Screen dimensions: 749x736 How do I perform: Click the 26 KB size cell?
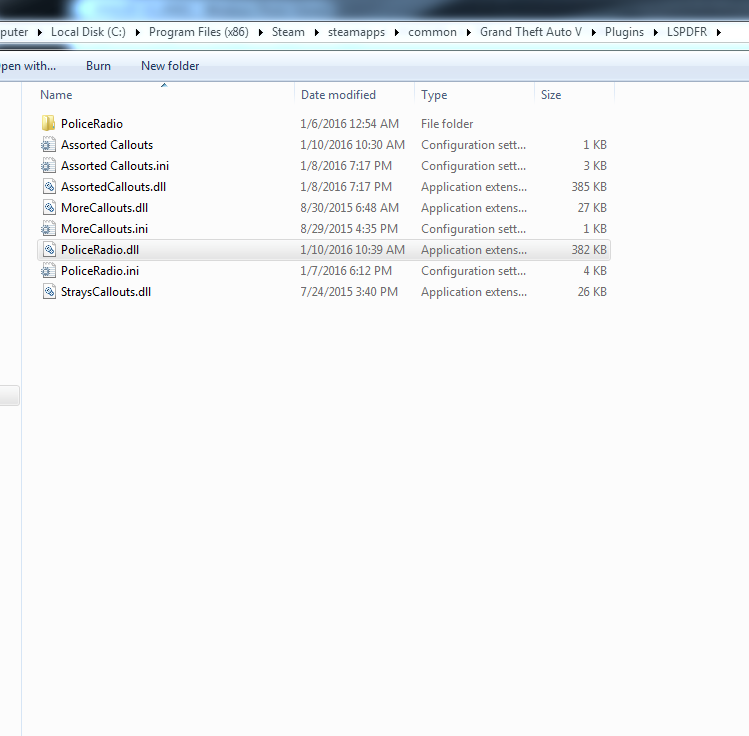pyautogui.click(x=592, y=292)
